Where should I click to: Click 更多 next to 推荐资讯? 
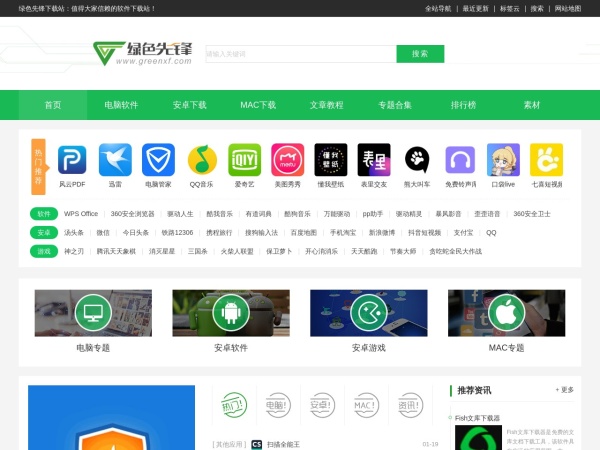pyautogui.click(x=565, y=390)
